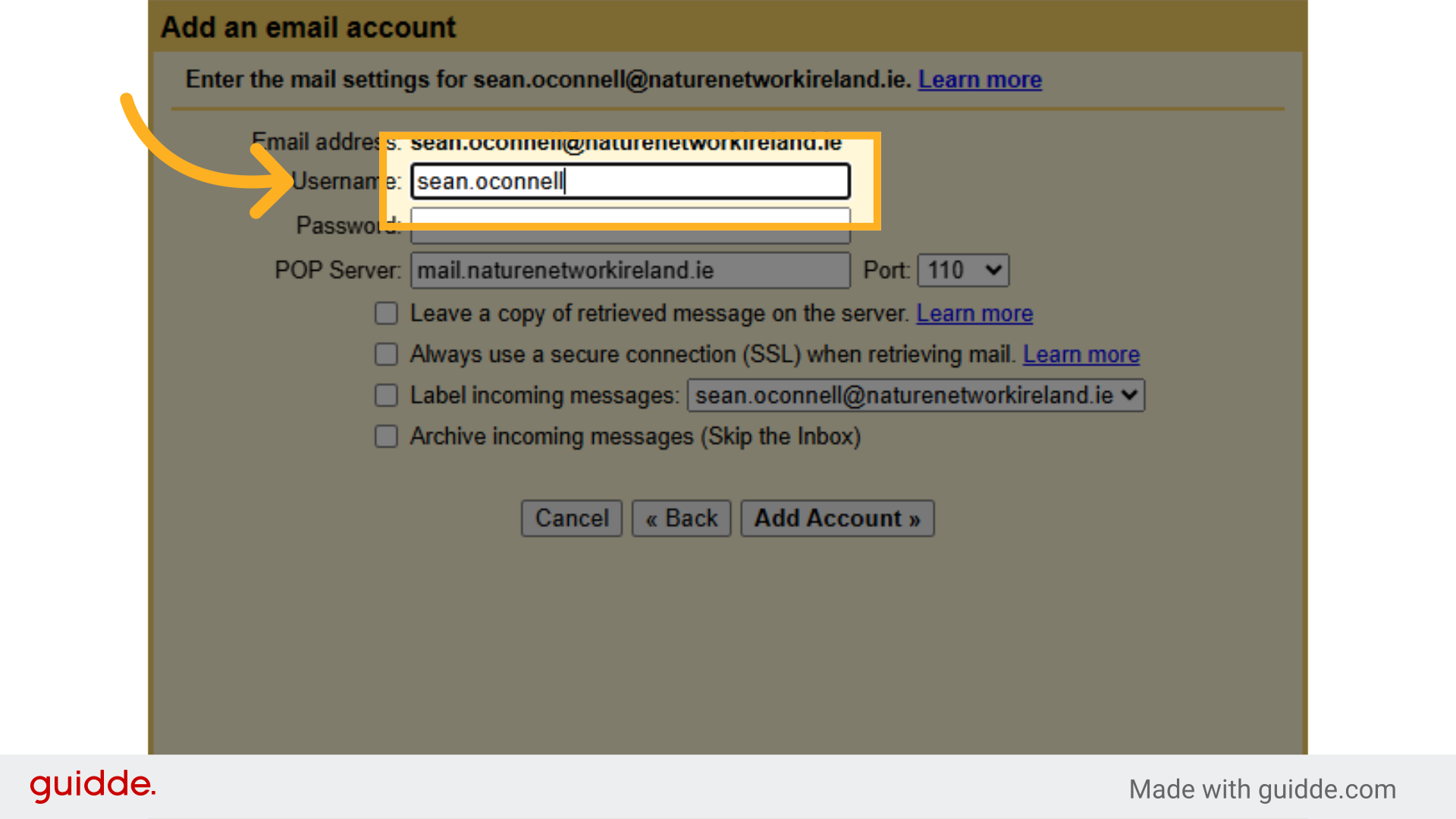Click the guidde logo
This screenshot has width=1456, height=819.
point(93,786)
